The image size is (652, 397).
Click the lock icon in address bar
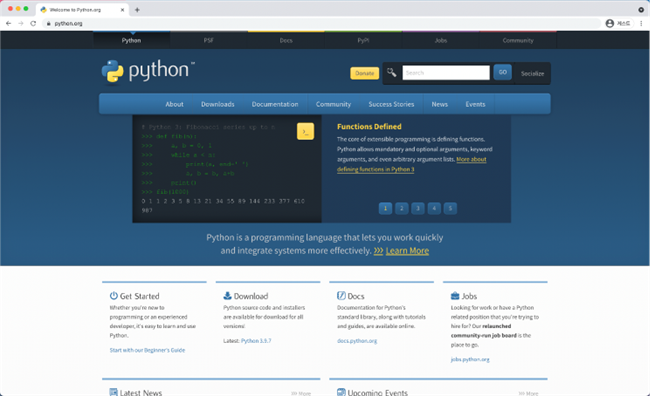pyautogui.click(x=49, y=24)
